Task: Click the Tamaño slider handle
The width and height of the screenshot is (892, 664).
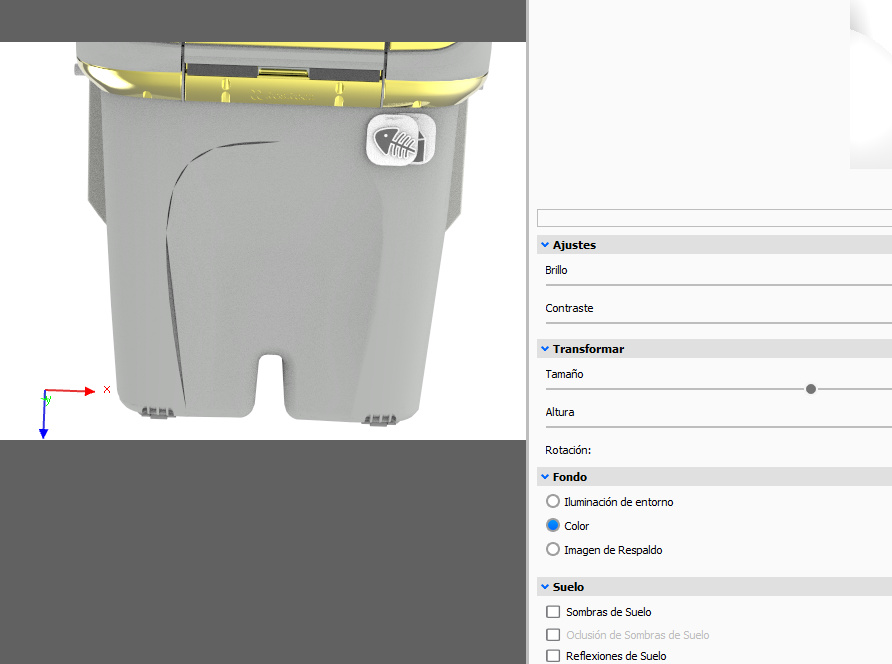Action: tap(811, 389)
